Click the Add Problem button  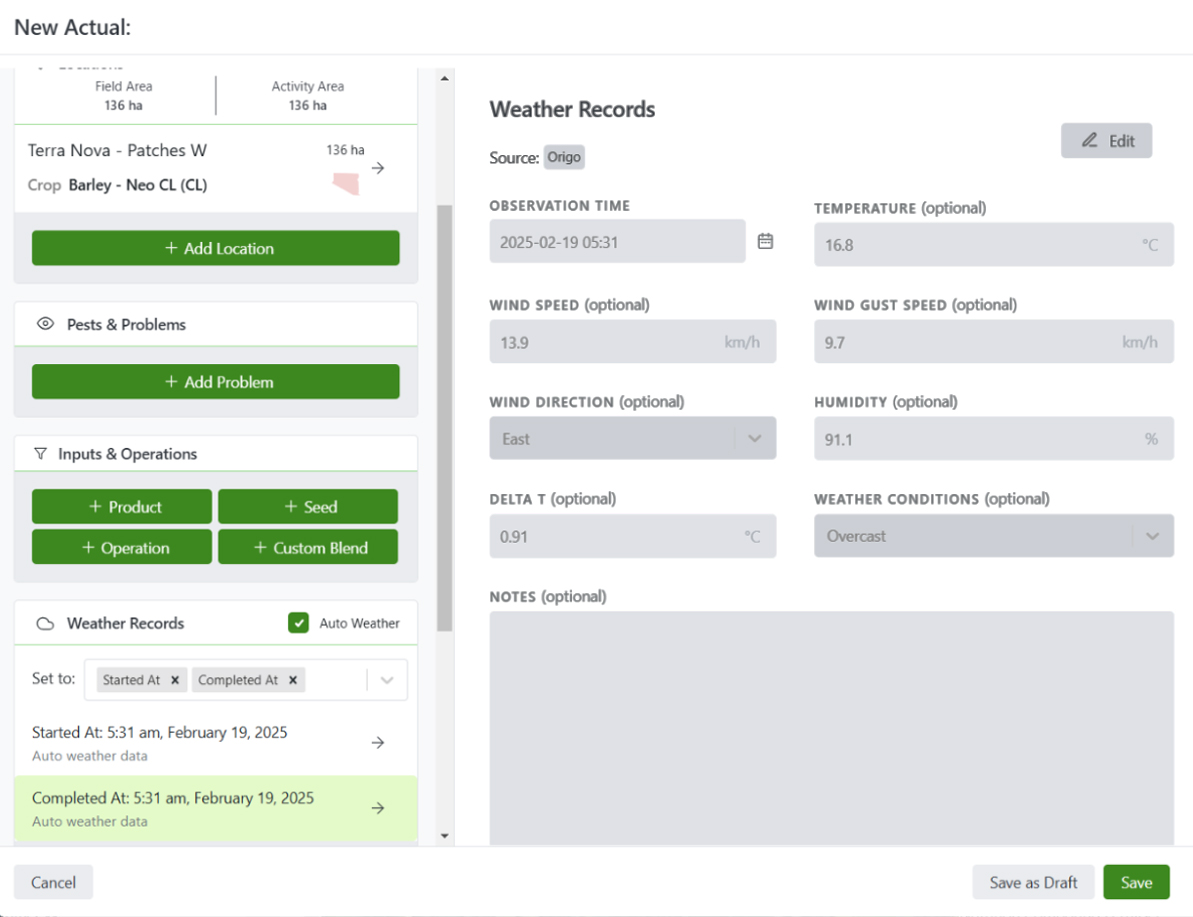pyautogui.click(x=215, y=381)
